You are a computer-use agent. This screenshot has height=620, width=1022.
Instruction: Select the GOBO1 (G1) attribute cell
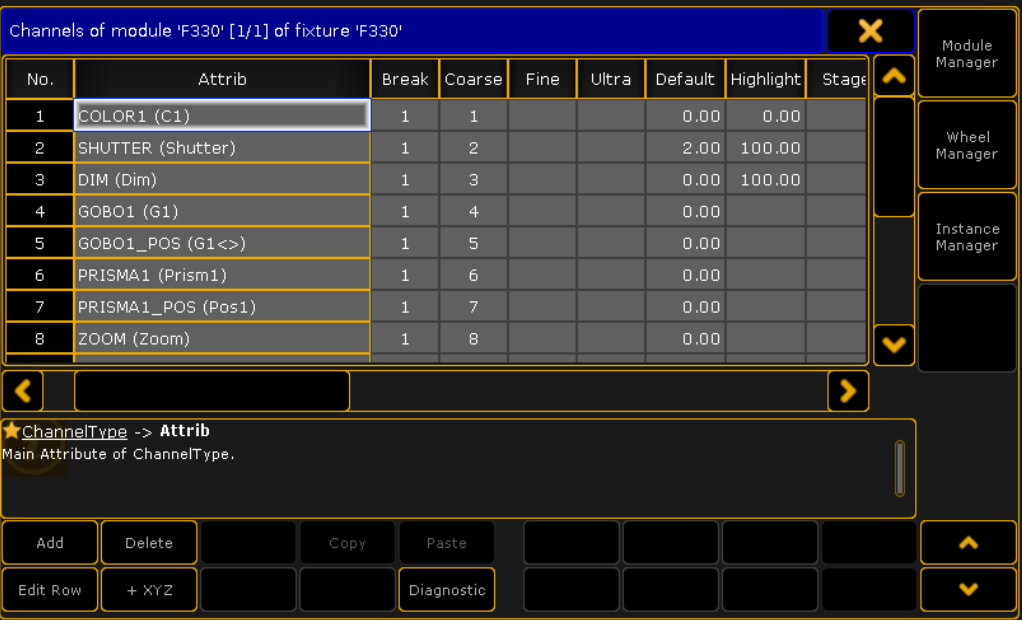pos(222,211)
